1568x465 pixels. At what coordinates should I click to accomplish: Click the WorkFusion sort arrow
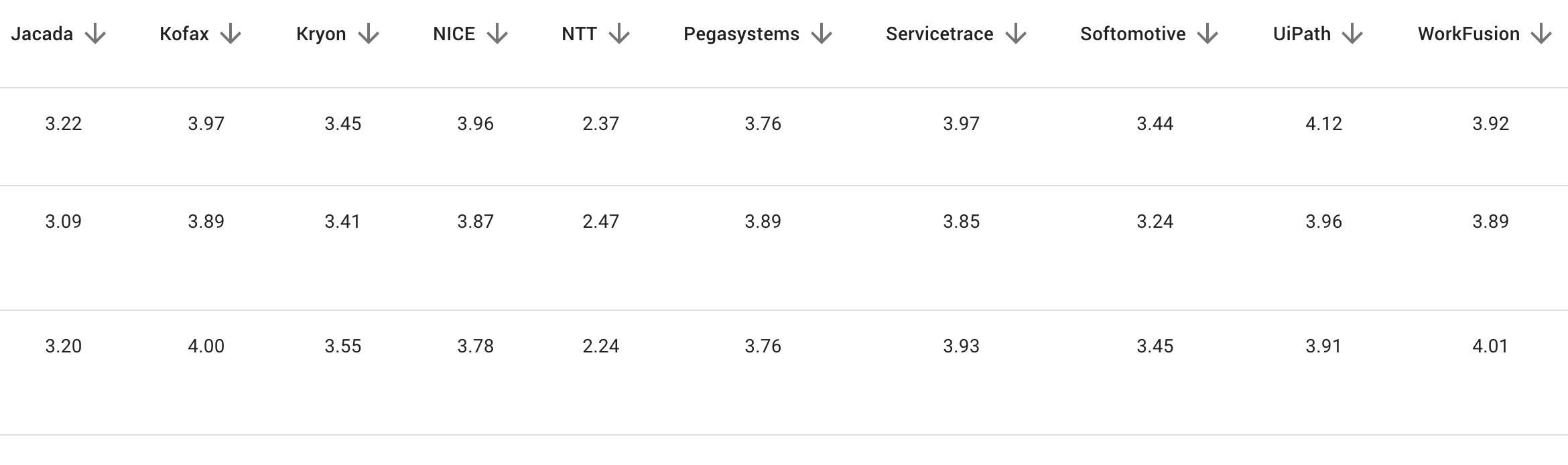coord(1541,34)
